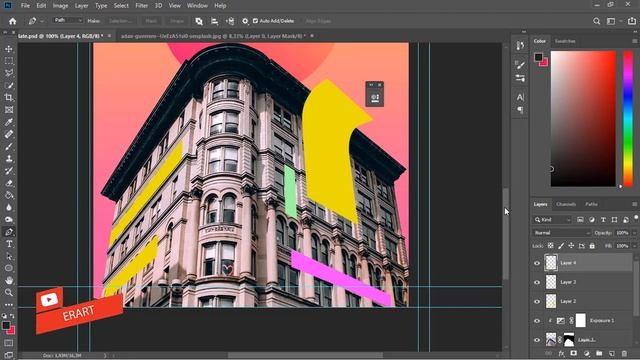
Task: Select the Hand tool
Action: pyautogui.click(x=9, y=280)
